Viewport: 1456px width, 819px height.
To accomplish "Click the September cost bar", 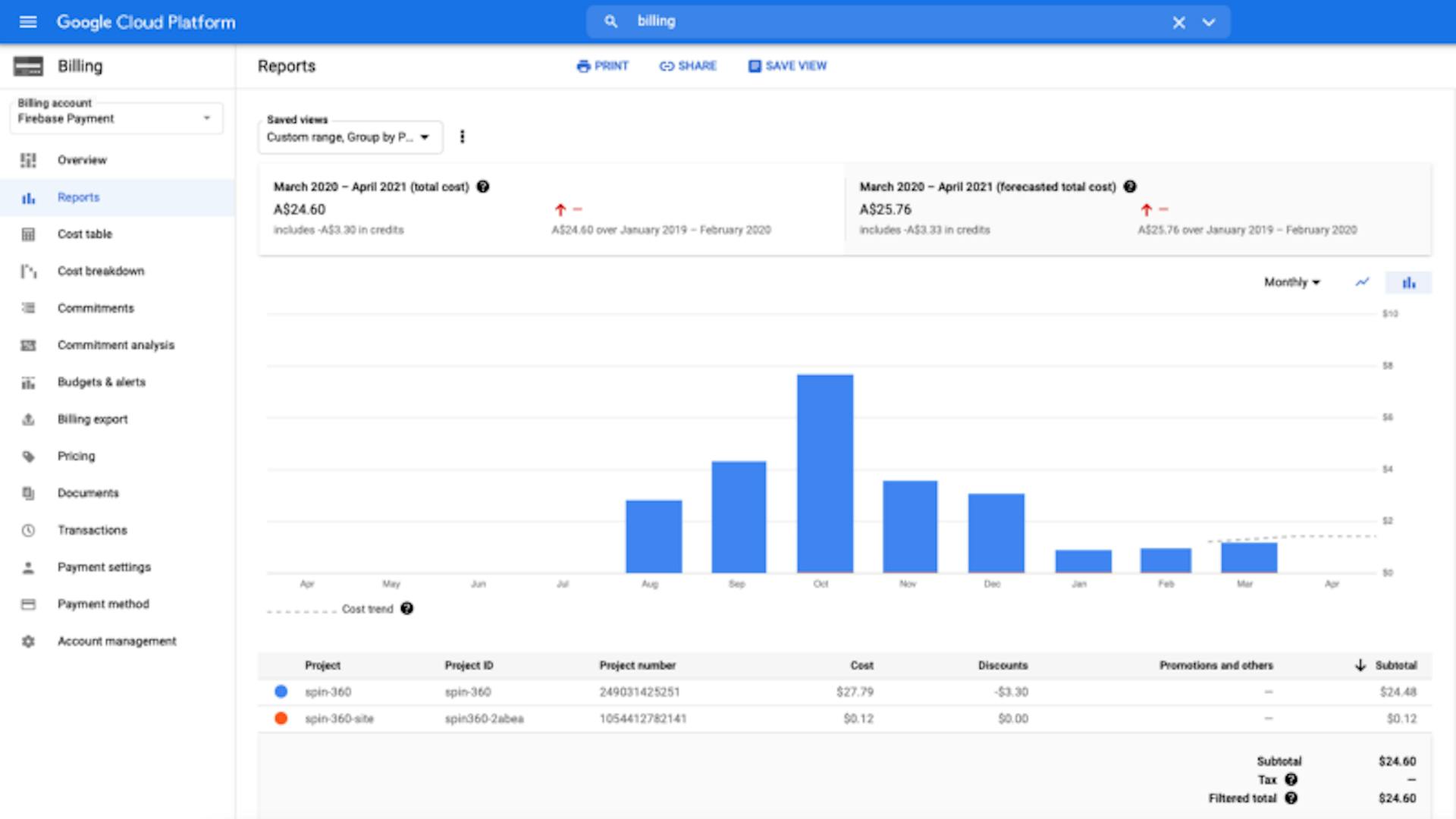I will (x=739, y=517).
